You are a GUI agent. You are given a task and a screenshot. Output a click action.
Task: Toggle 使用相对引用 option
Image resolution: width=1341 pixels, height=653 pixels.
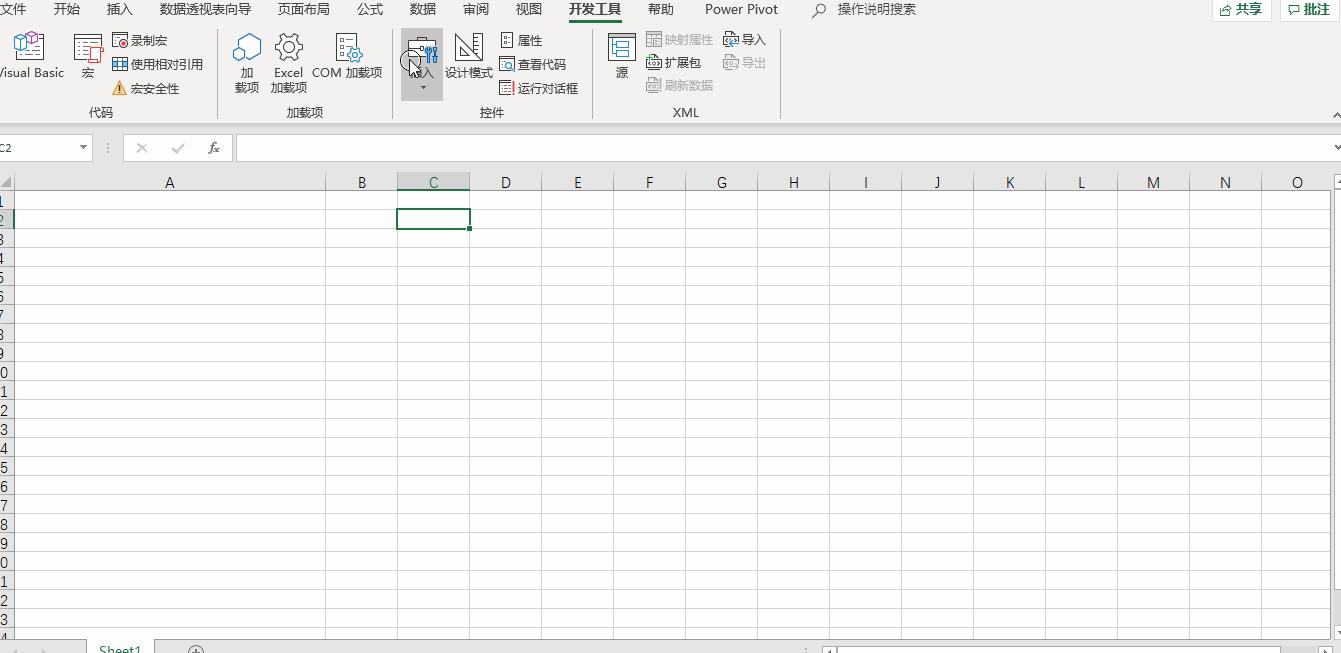(158, 64)
